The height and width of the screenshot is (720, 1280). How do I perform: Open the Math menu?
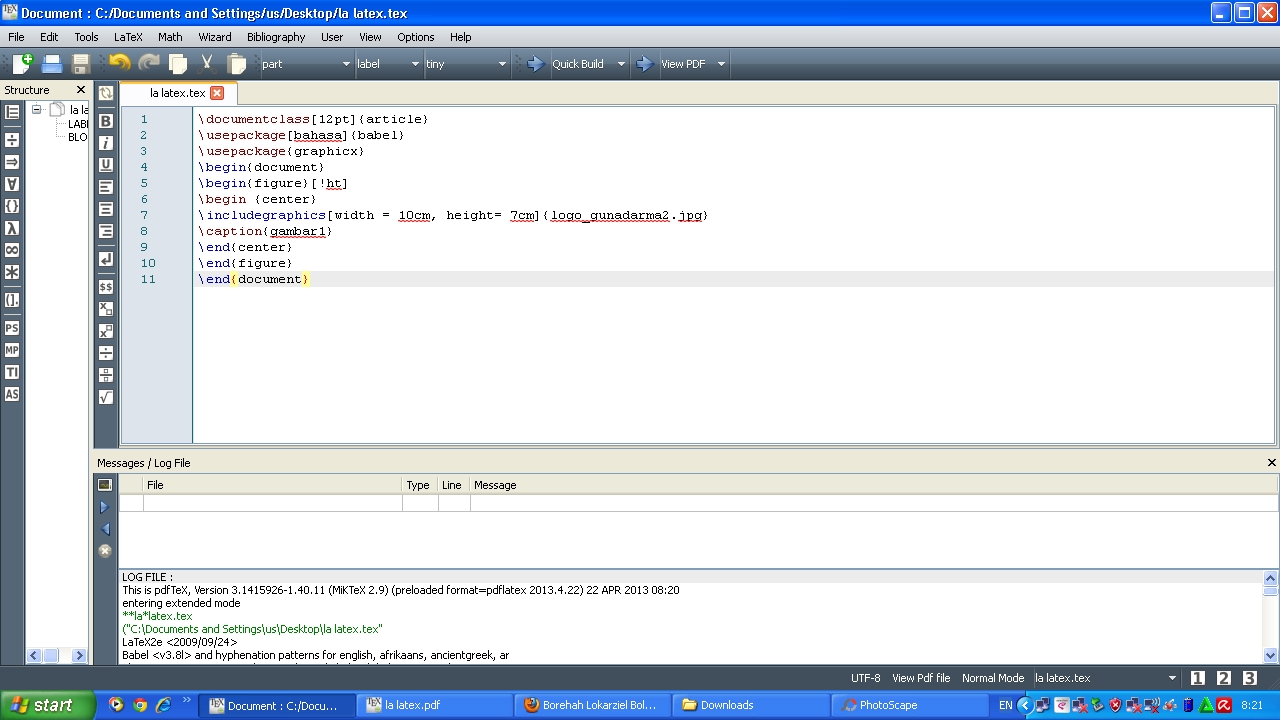pos(170,37)
